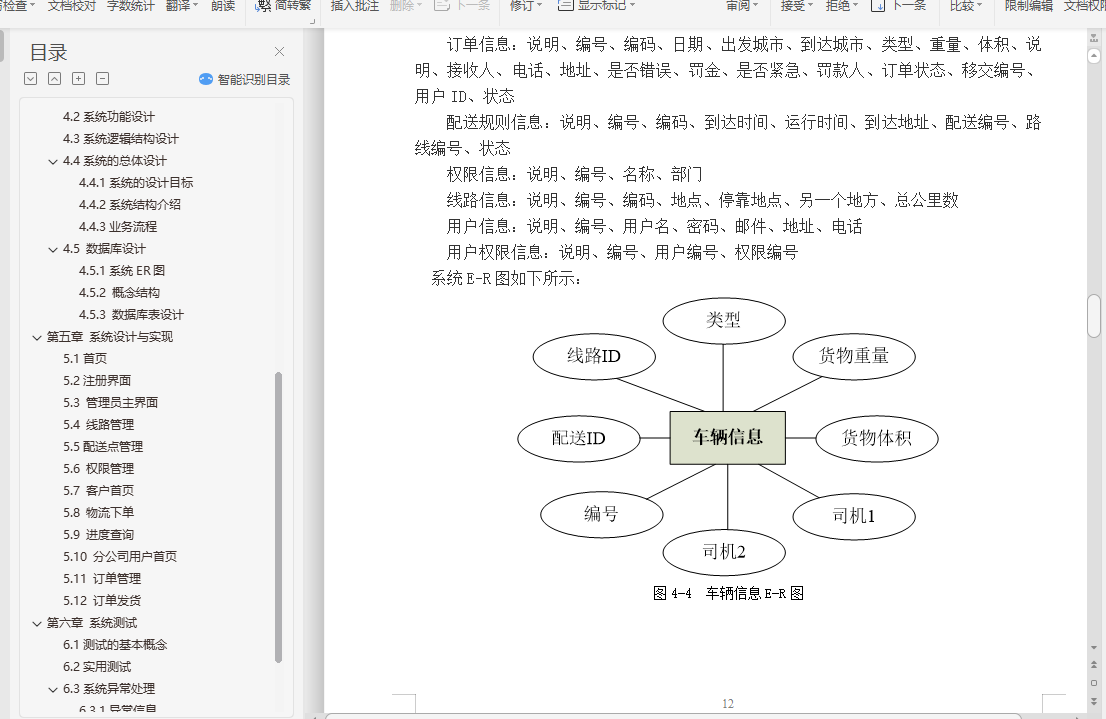This screenshot has width=1106, height=719.
Task: Go to 4.4.3 业务流程 heading
Action: [118, 226]
